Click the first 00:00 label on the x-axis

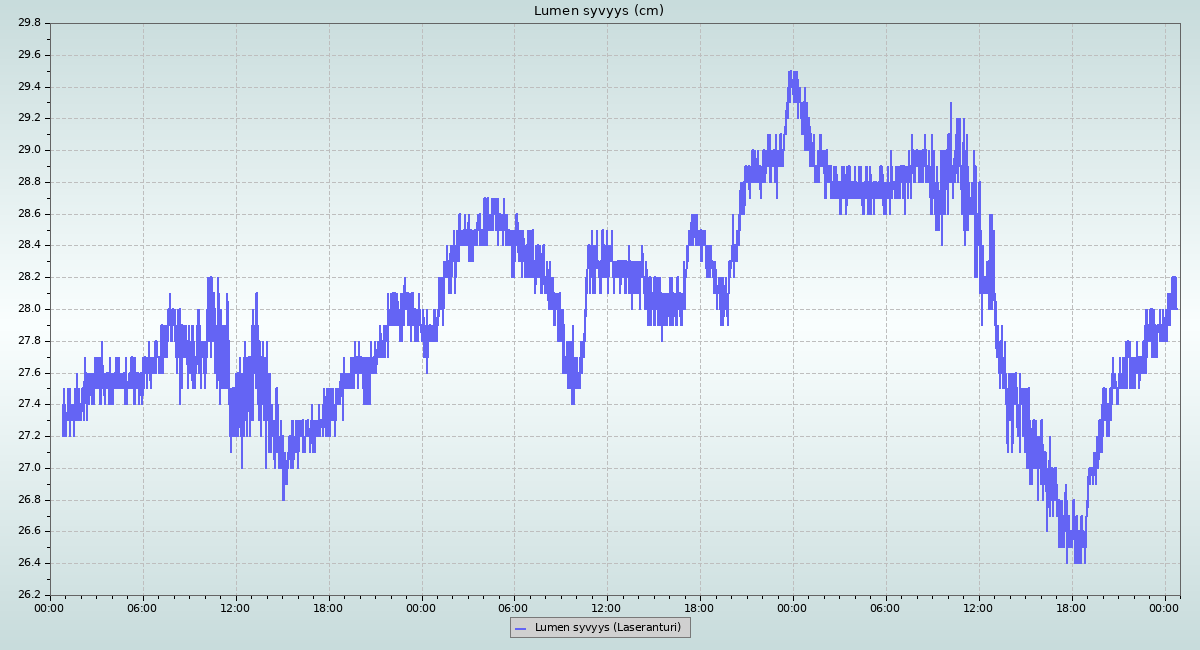click(x=50, y=607)
